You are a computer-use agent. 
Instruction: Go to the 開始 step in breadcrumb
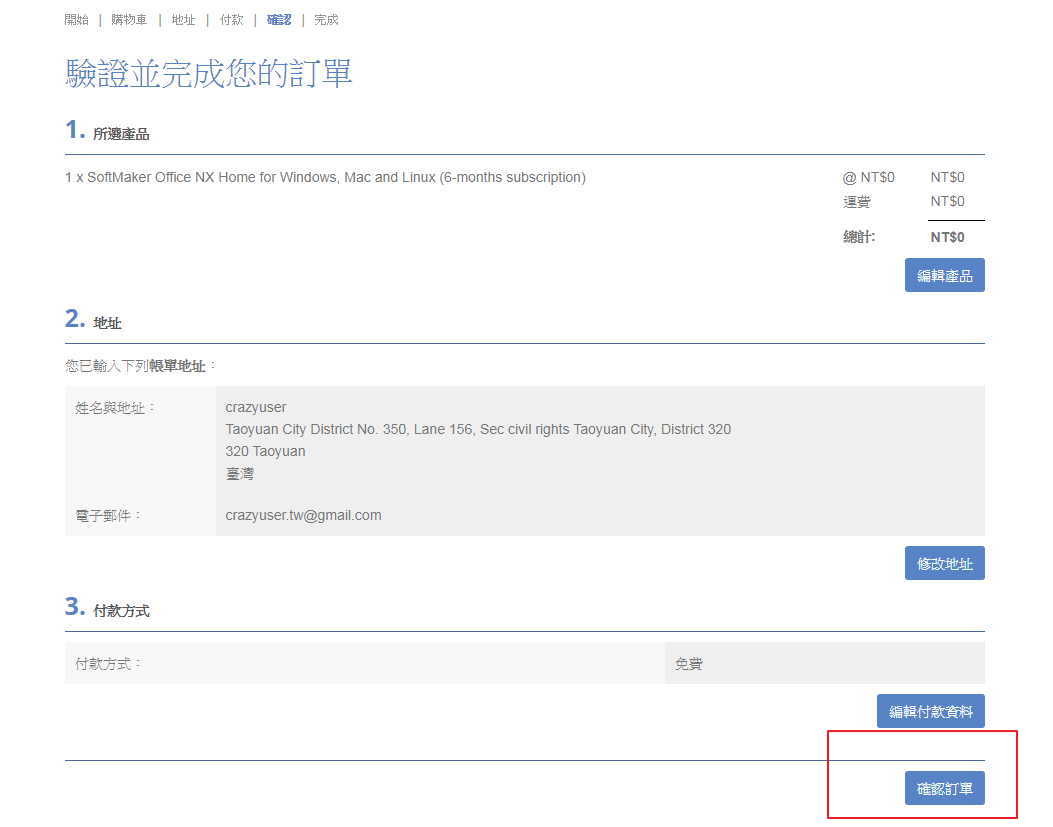point(77,19)
